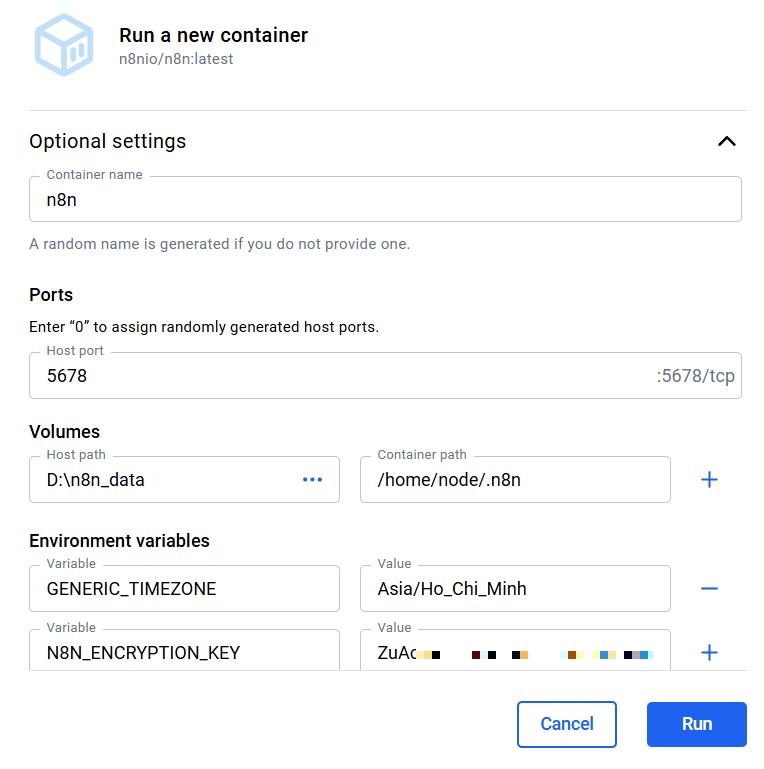
Task: Add another environment variable with plus icon
Action: point(709,653)
